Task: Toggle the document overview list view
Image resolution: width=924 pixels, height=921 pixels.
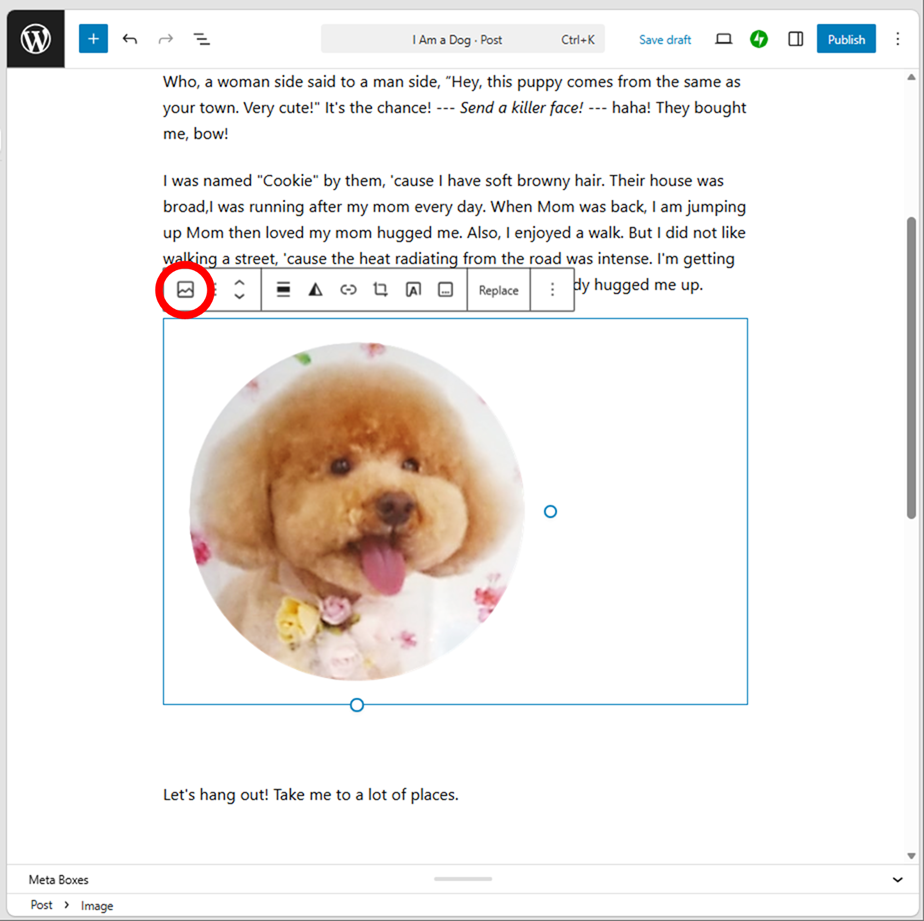Action: (x=201, y=40)
